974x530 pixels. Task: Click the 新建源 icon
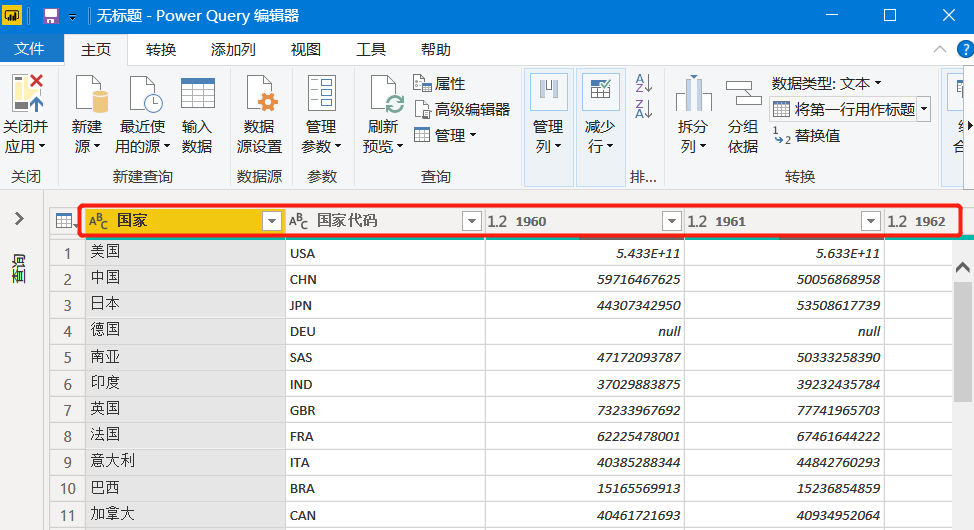pos(89,93)
